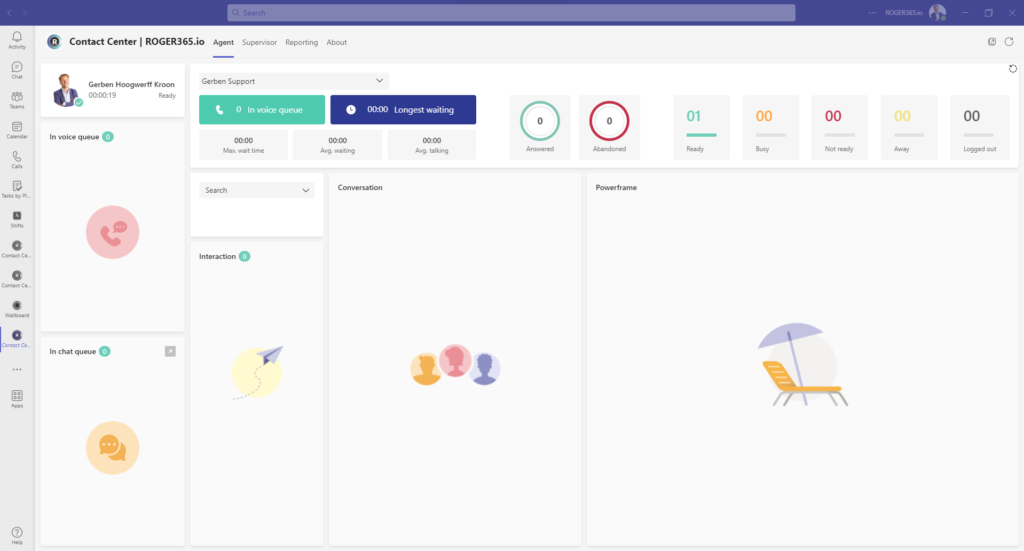Go to Teams in the sidebar
Screen dimensions: 1024x551
17,99
